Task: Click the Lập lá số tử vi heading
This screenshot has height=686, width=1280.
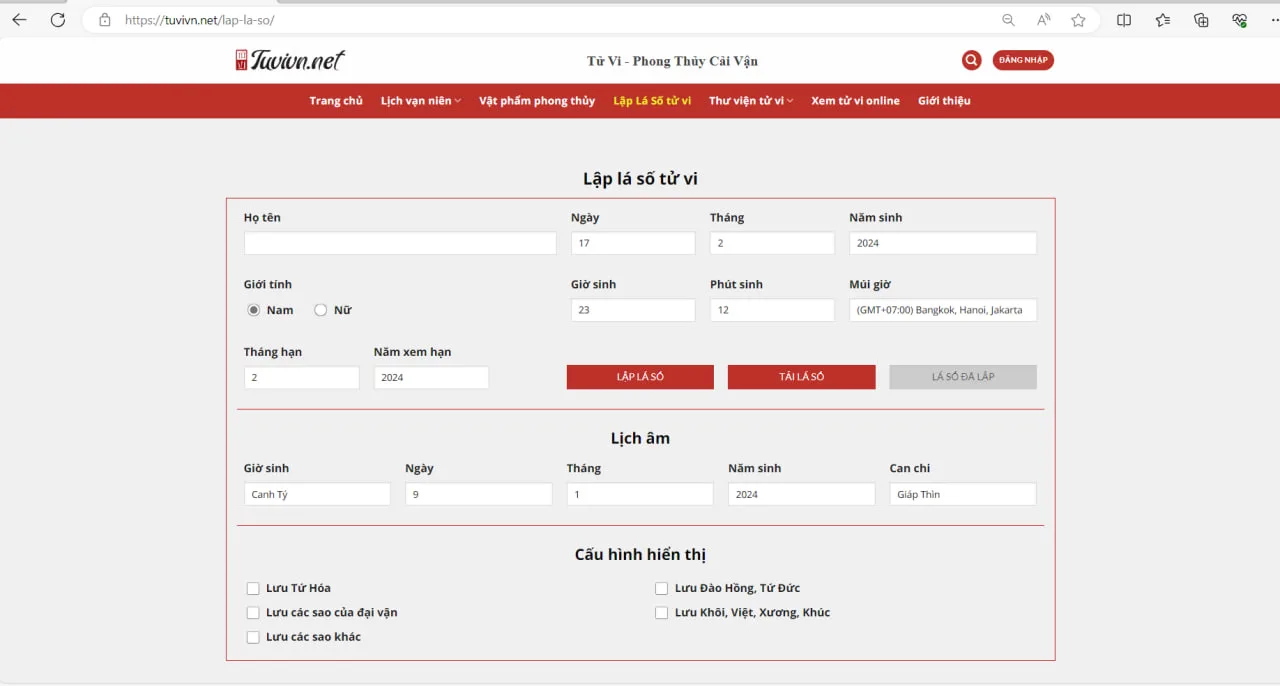Action: (640, 179)
